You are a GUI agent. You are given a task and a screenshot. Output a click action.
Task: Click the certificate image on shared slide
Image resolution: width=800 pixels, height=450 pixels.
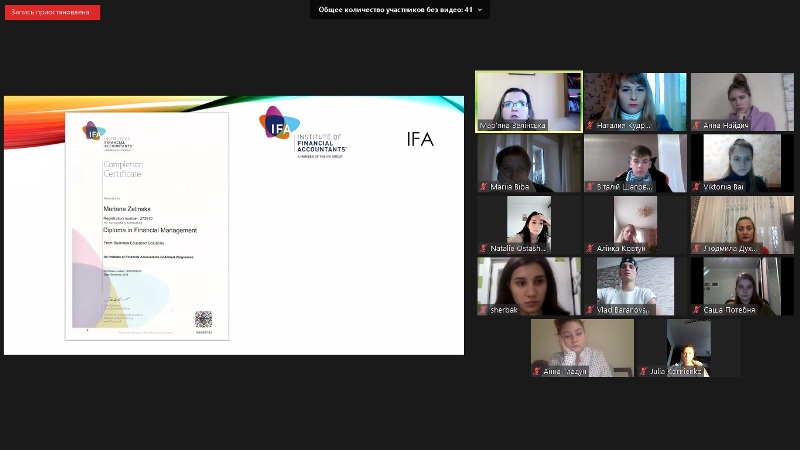(x=147, y=226)
